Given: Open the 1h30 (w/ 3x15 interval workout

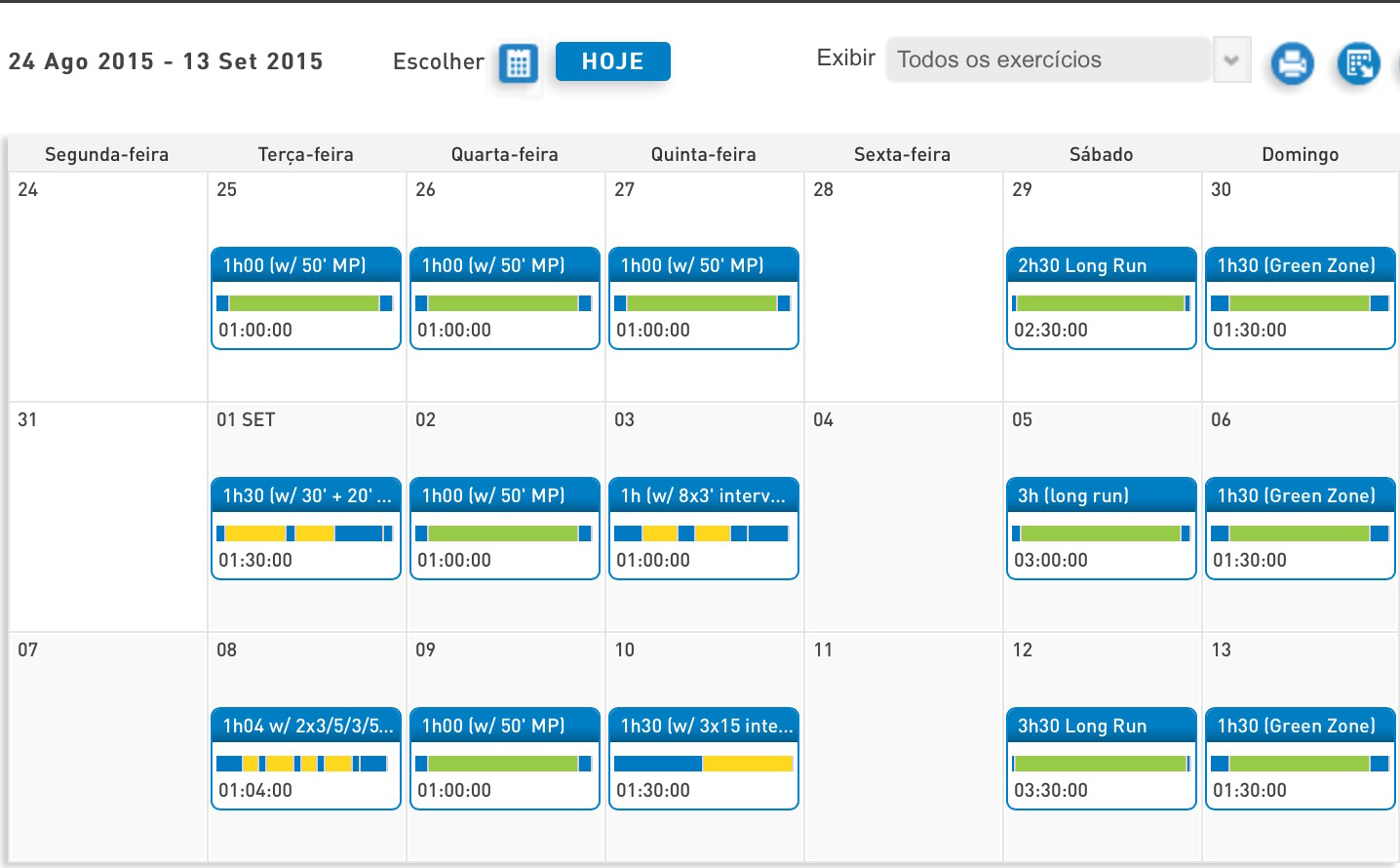Looking at the screenshot, I should coord(703,726).
